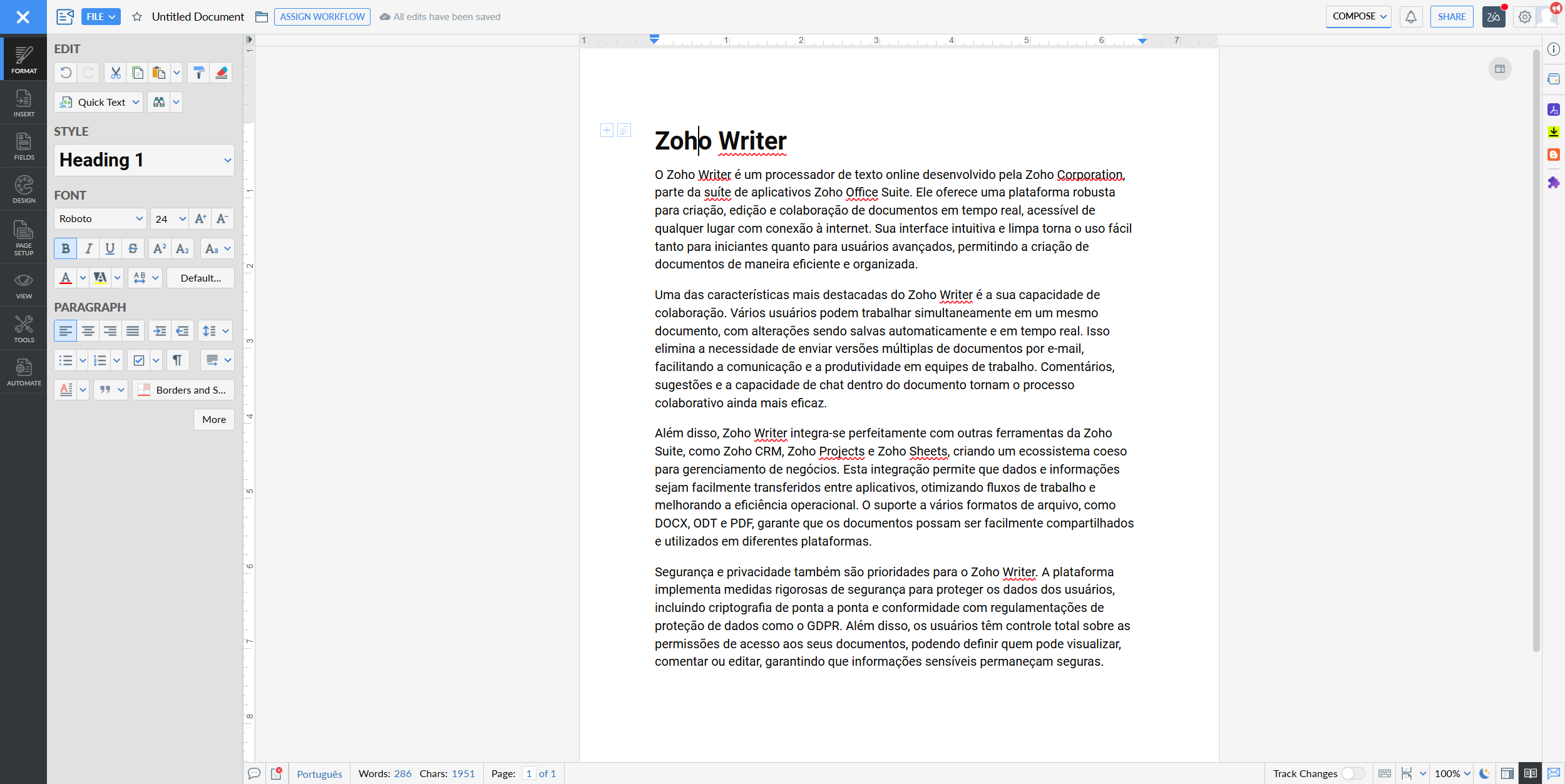Click the Redo icon
1565x784 pixels.
pyautogui.click(x=88, y=73)
